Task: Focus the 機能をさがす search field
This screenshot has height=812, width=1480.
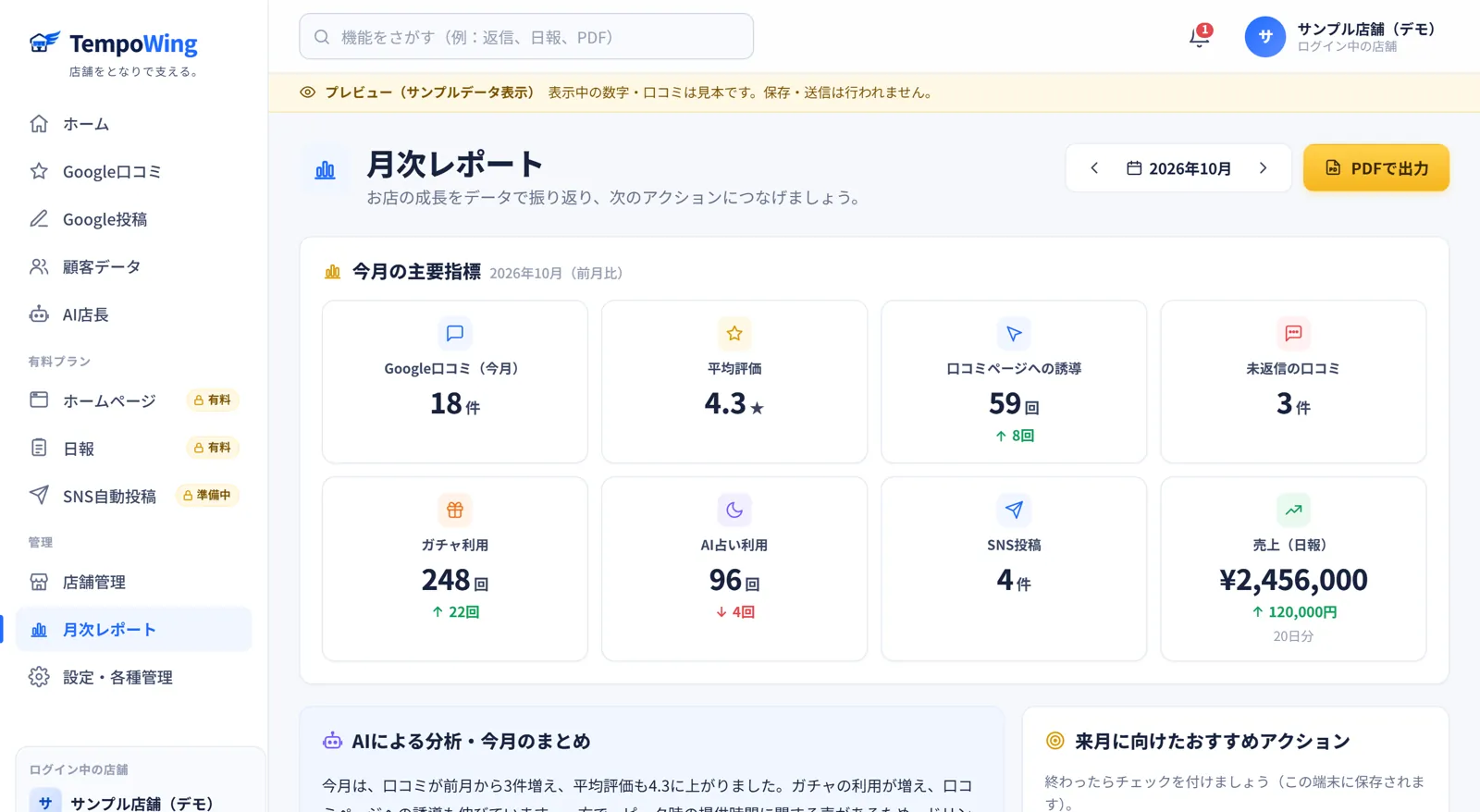Action: point(526,37)
